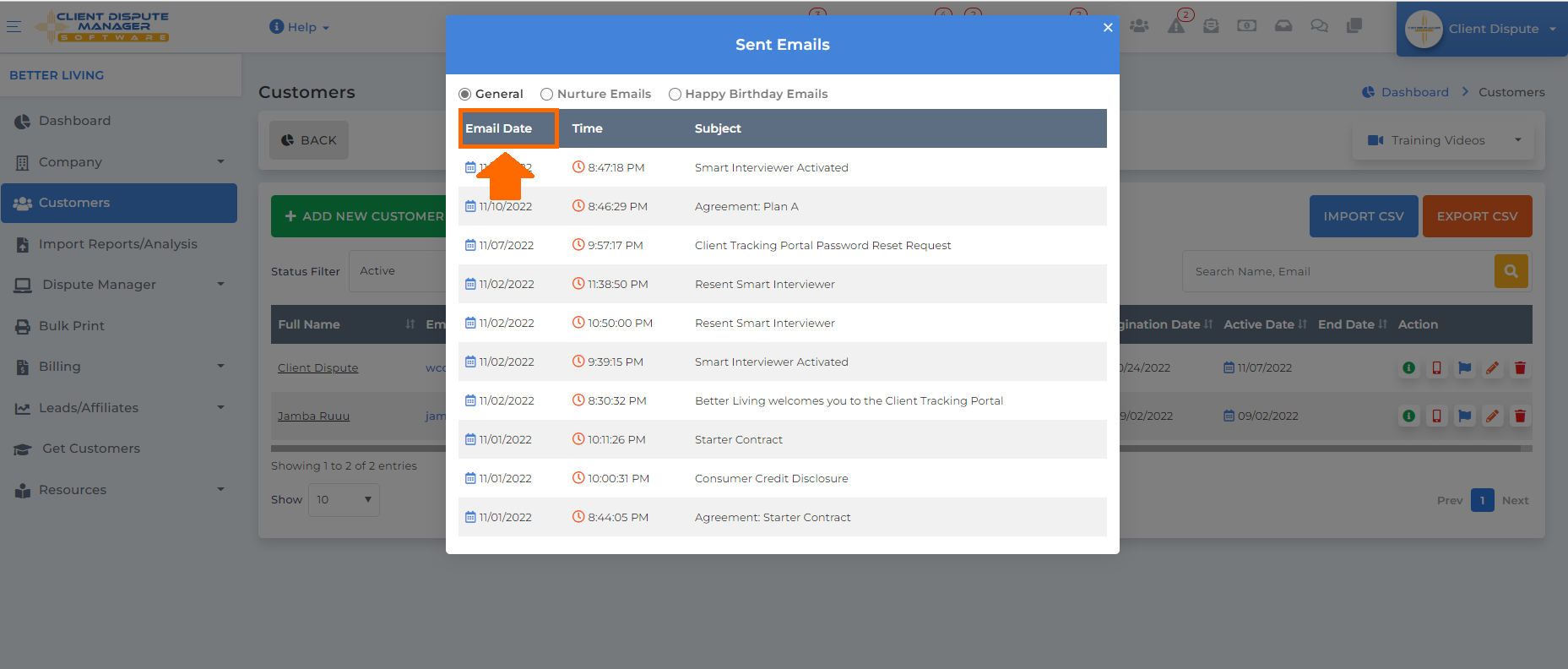The width and height of the screenshot is (1568, 669).
Task: Open Dashboard in the sidebar
Action: point(119,121)
